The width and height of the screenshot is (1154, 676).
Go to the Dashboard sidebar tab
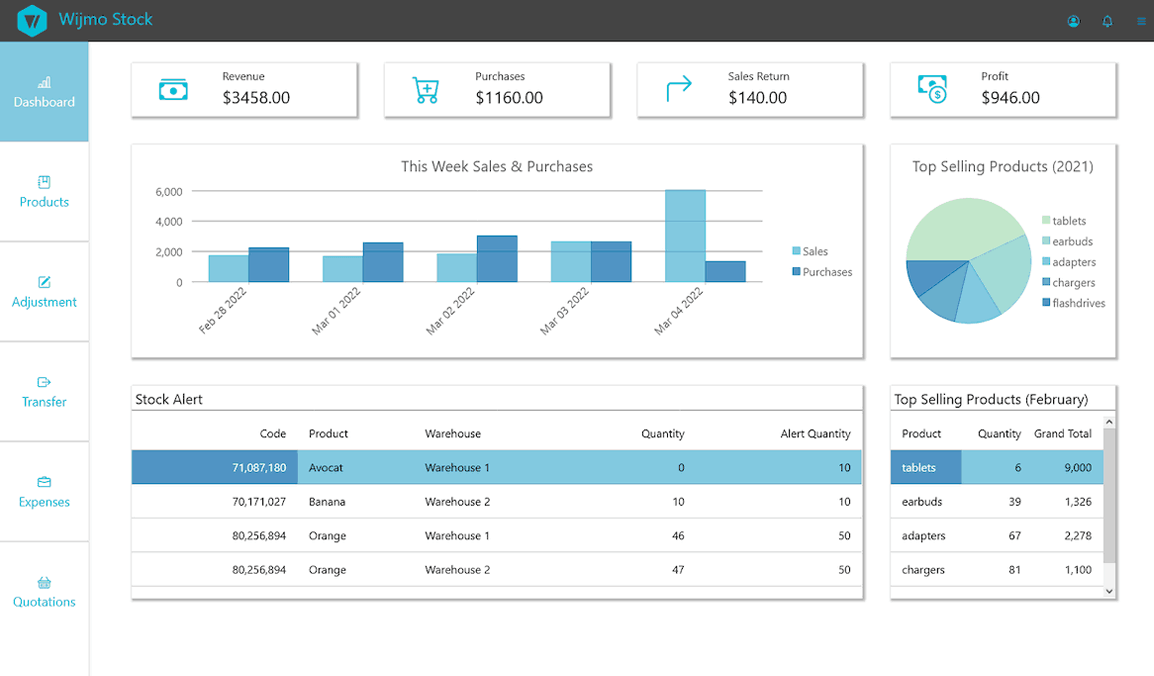tap(44, 92)
